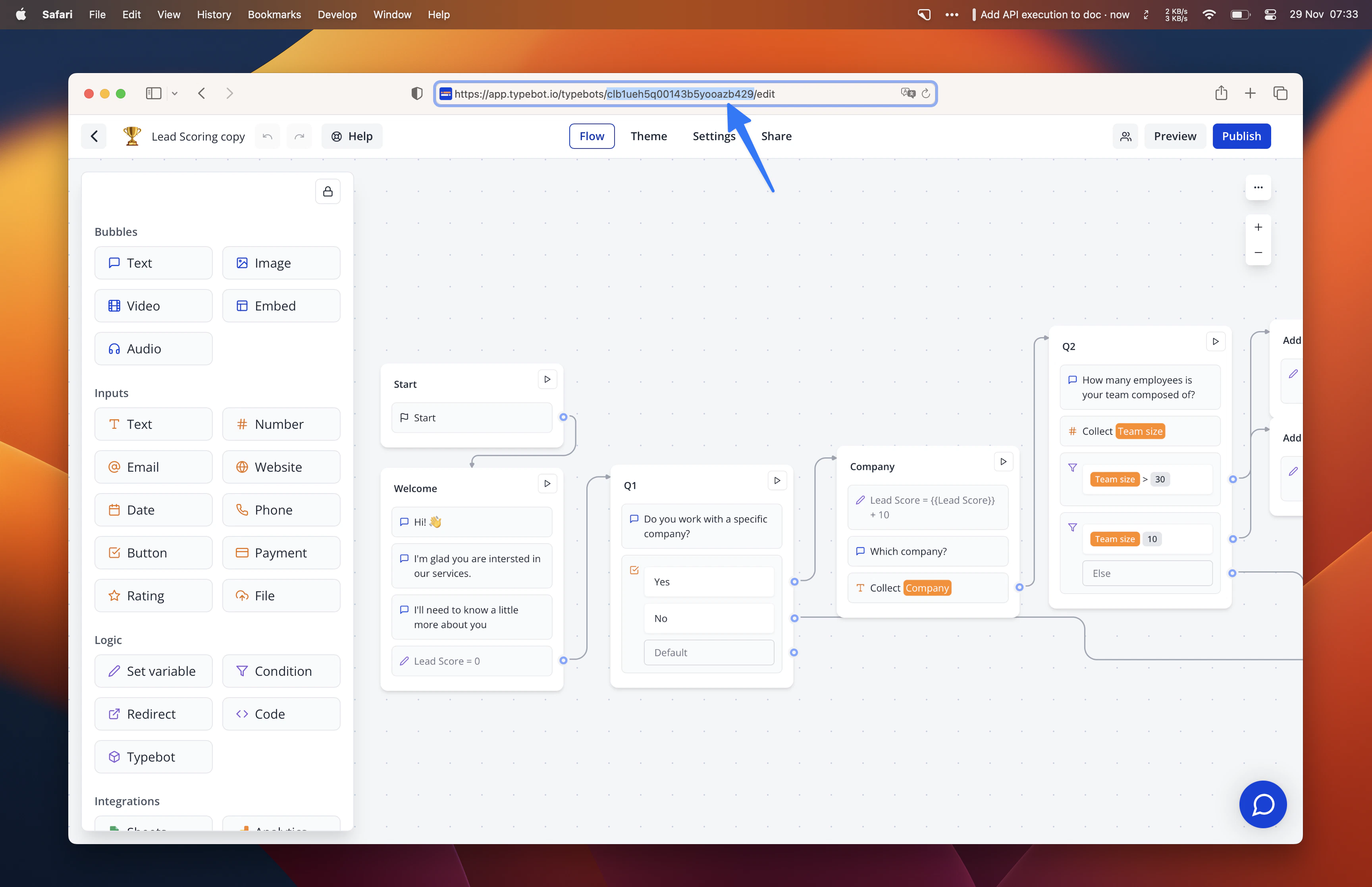Open the chat support bubble

[x=1262, y=805]
